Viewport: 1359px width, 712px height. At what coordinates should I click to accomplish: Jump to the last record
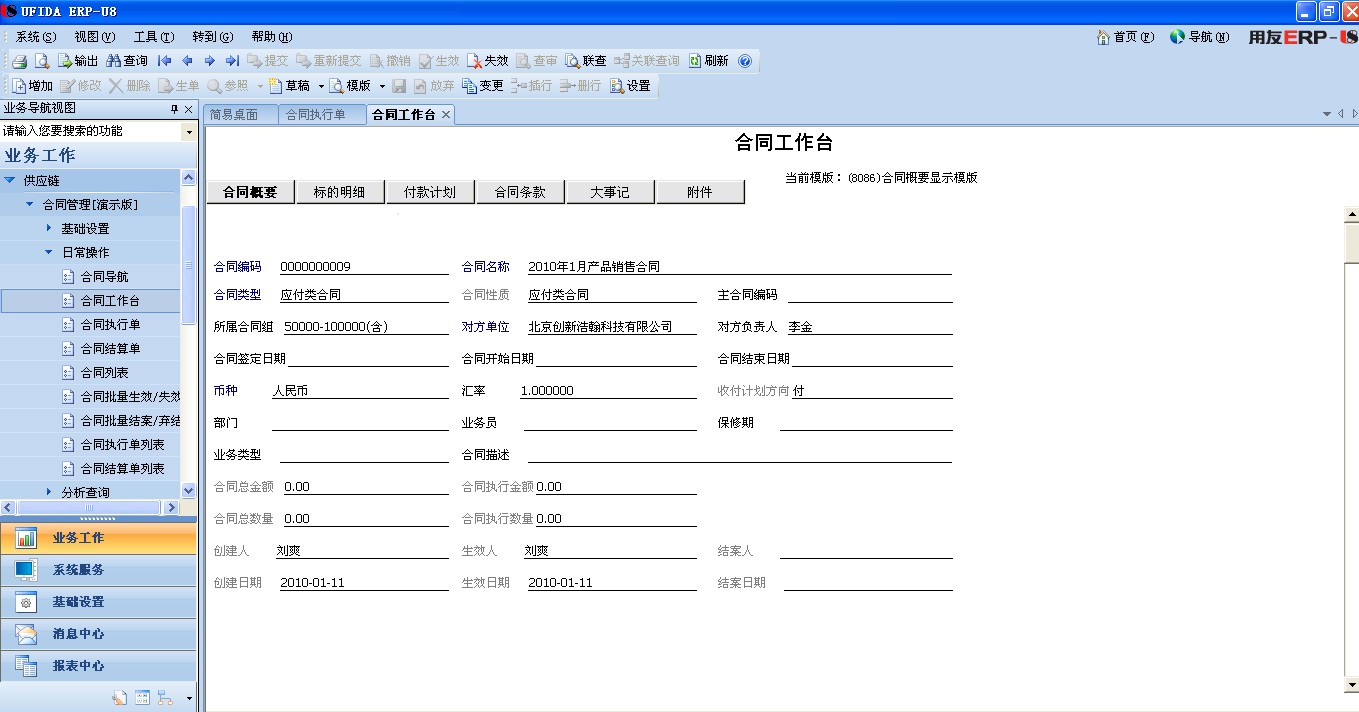(x=232, y=61)
